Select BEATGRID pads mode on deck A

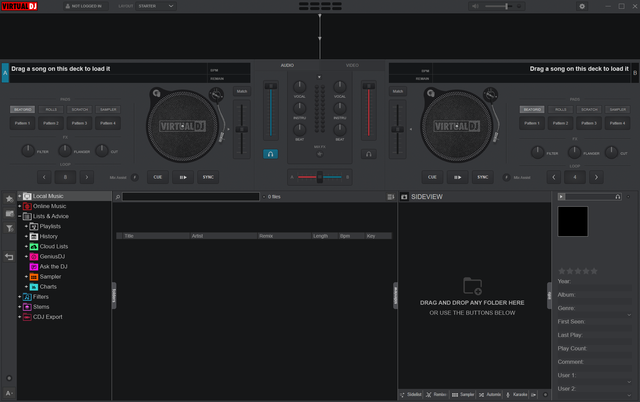point(22,109)
